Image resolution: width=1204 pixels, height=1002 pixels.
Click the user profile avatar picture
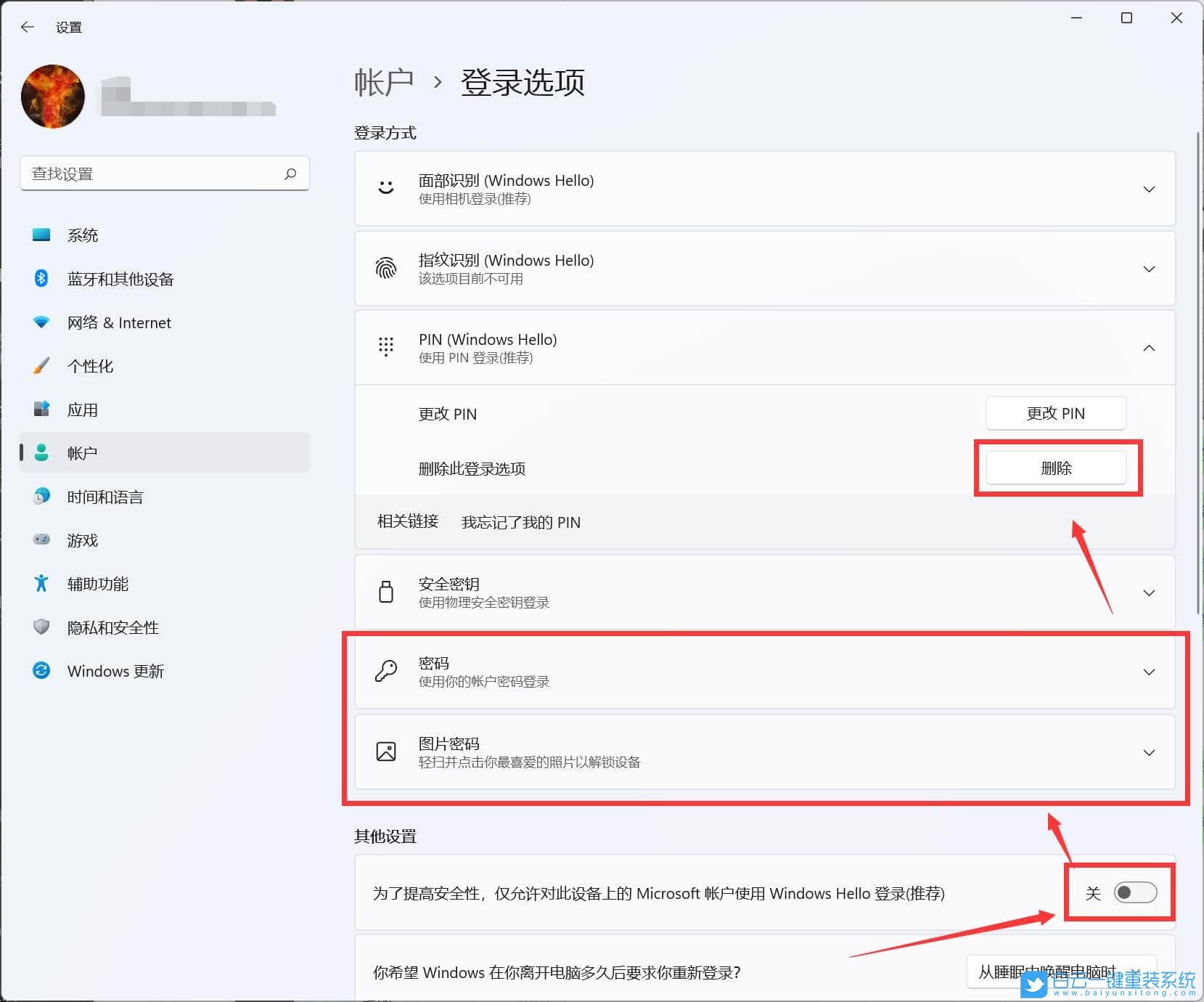click(x=52, y=97)
